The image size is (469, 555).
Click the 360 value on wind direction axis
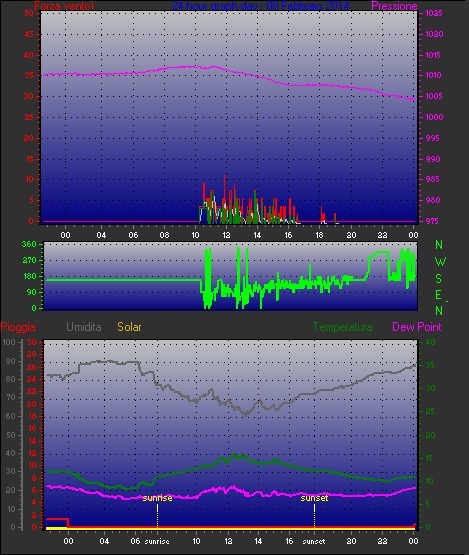click(29, 244)
